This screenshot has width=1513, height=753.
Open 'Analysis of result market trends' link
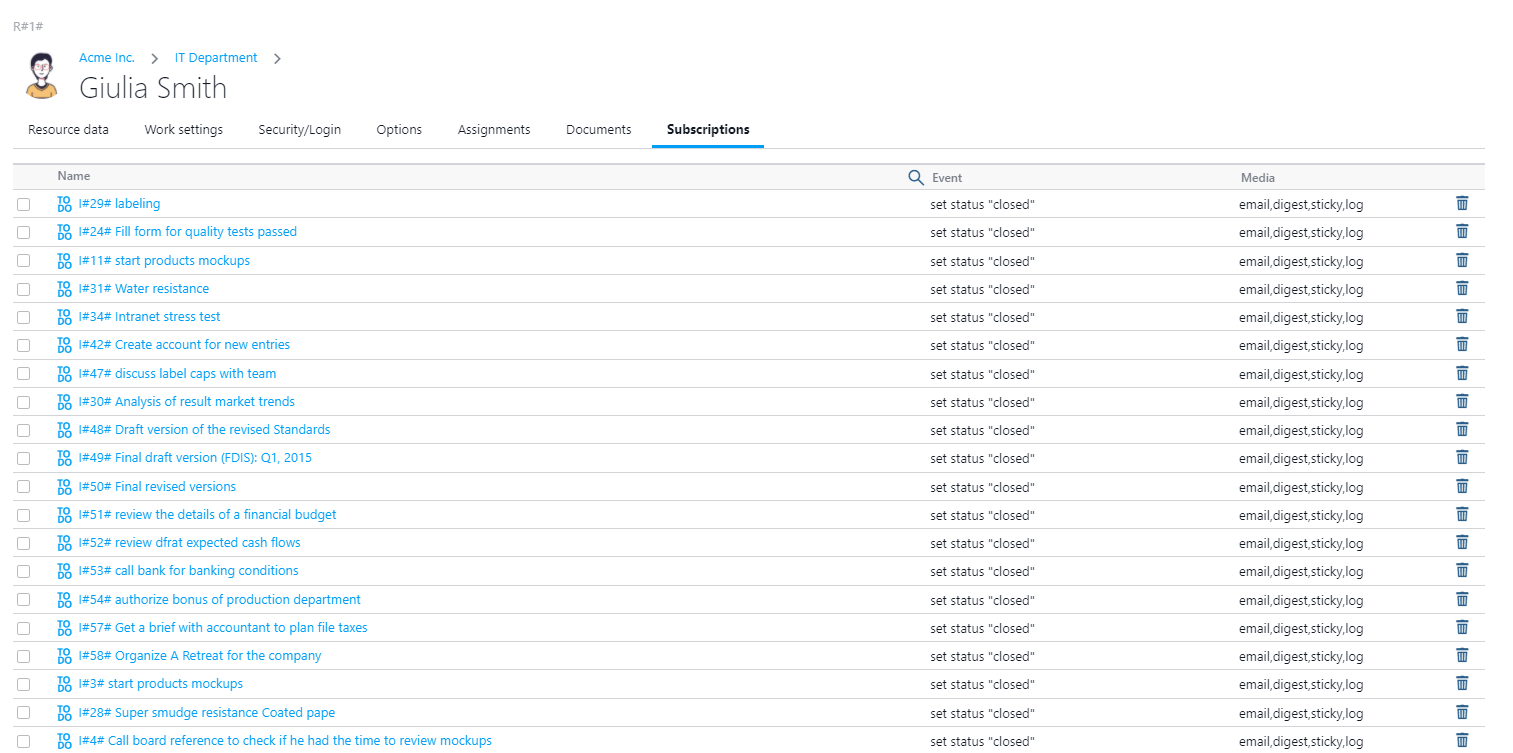204,402
